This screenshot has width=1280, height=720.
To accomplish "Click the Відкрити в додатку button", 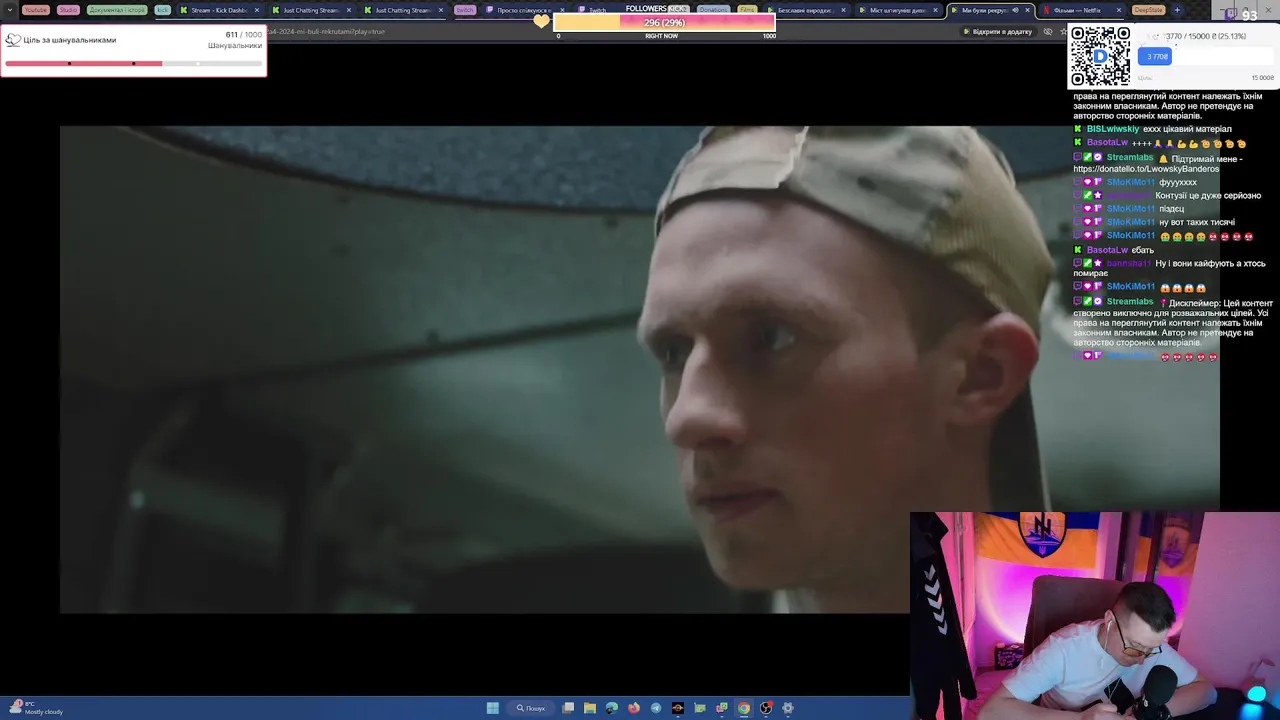I will point(997,32).
